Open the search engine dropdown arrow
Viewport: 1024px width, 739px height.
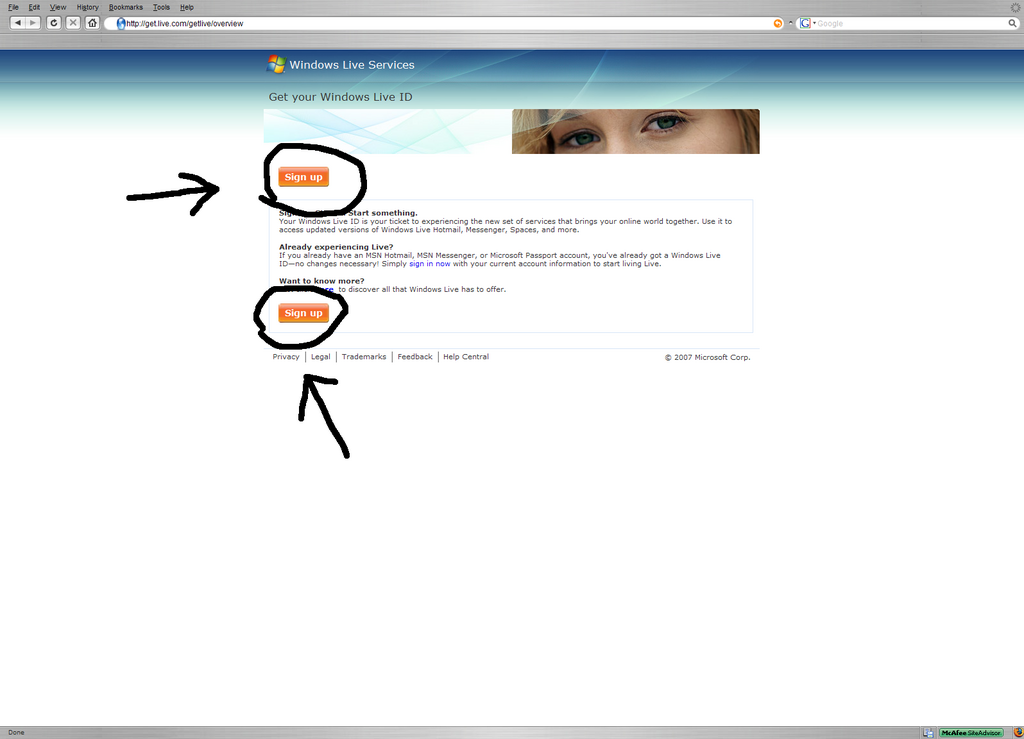pos(814,24)
